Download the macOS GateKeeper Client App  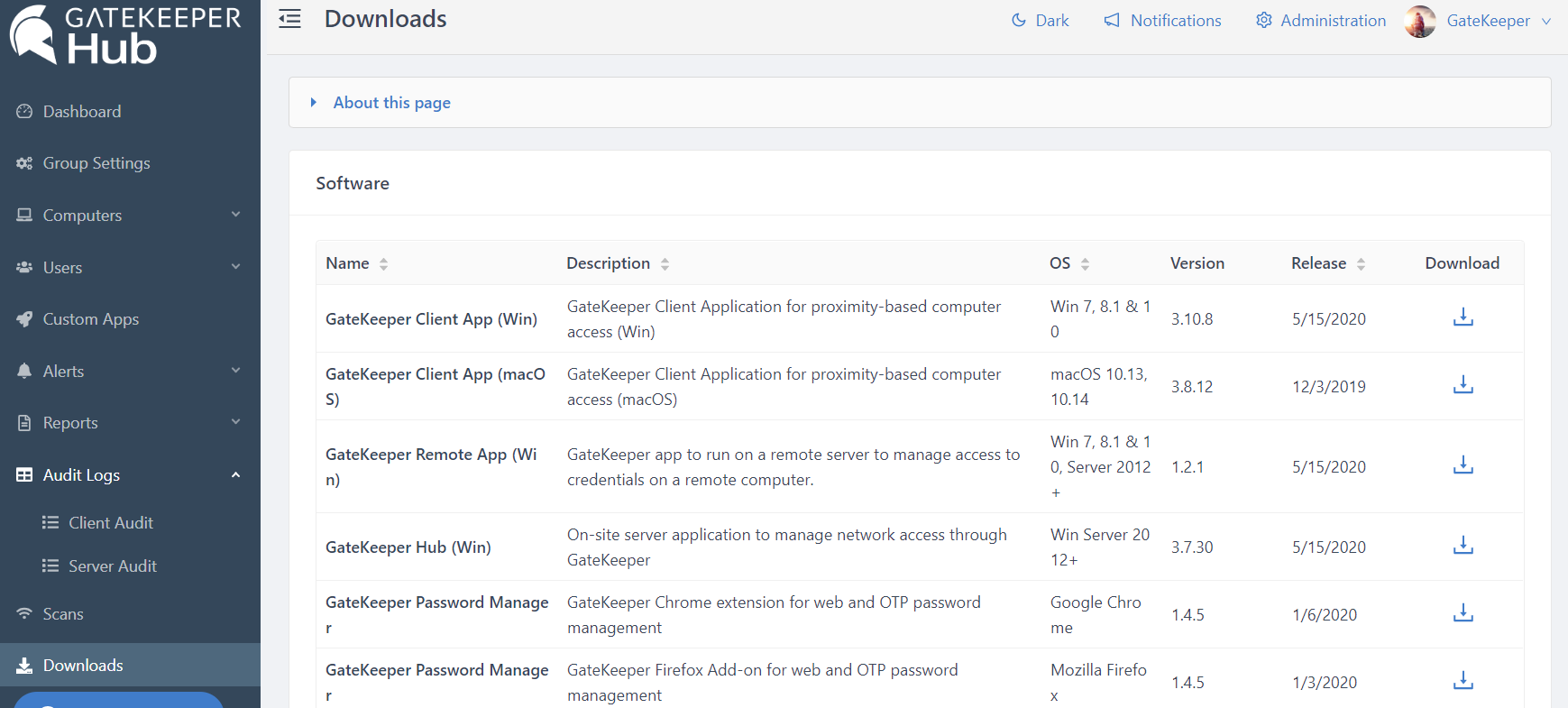click(x=1463, y=385)
